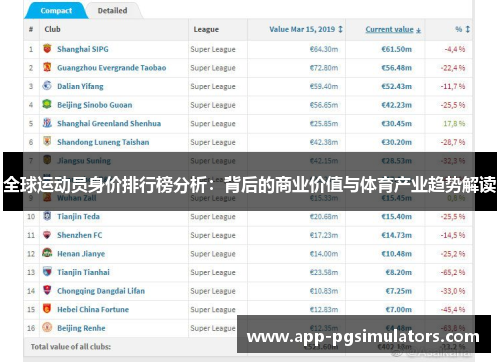Open the Tianjin Tianhai club link
The image size is (500, 362).
pos(83,272)
